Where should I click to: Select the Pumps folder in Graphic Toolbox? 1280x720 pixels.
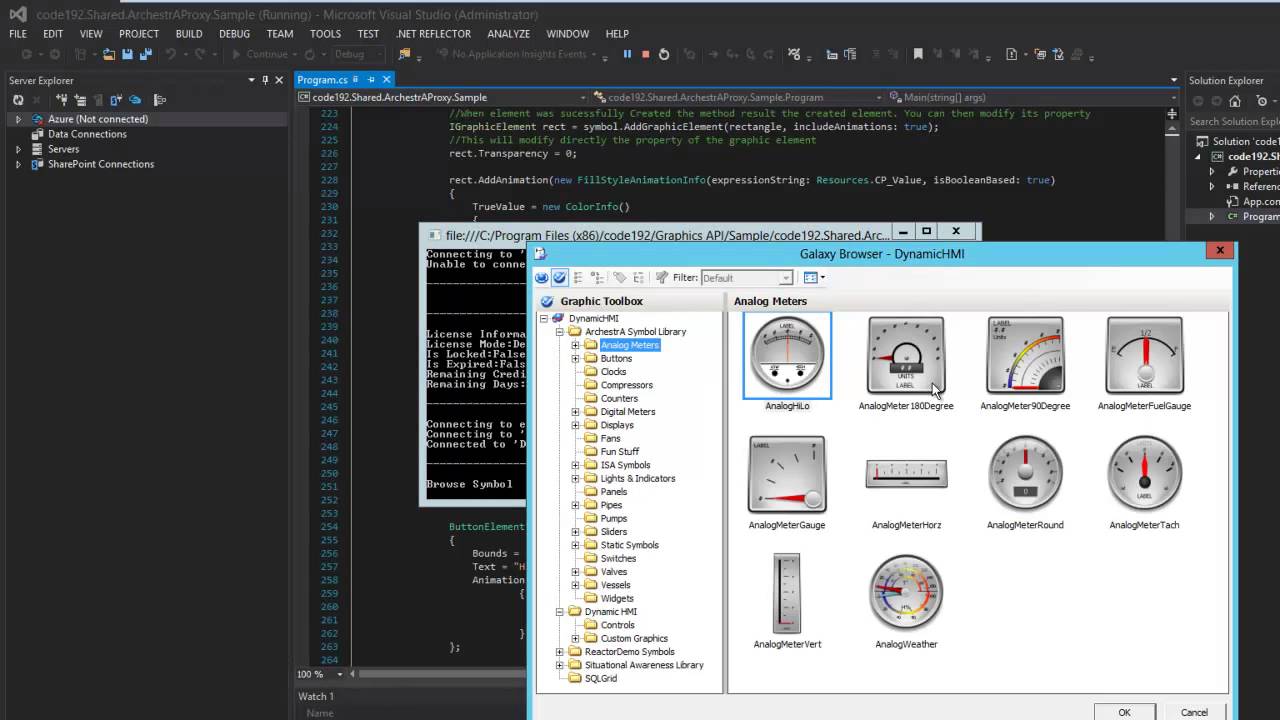tap(614, 519)
